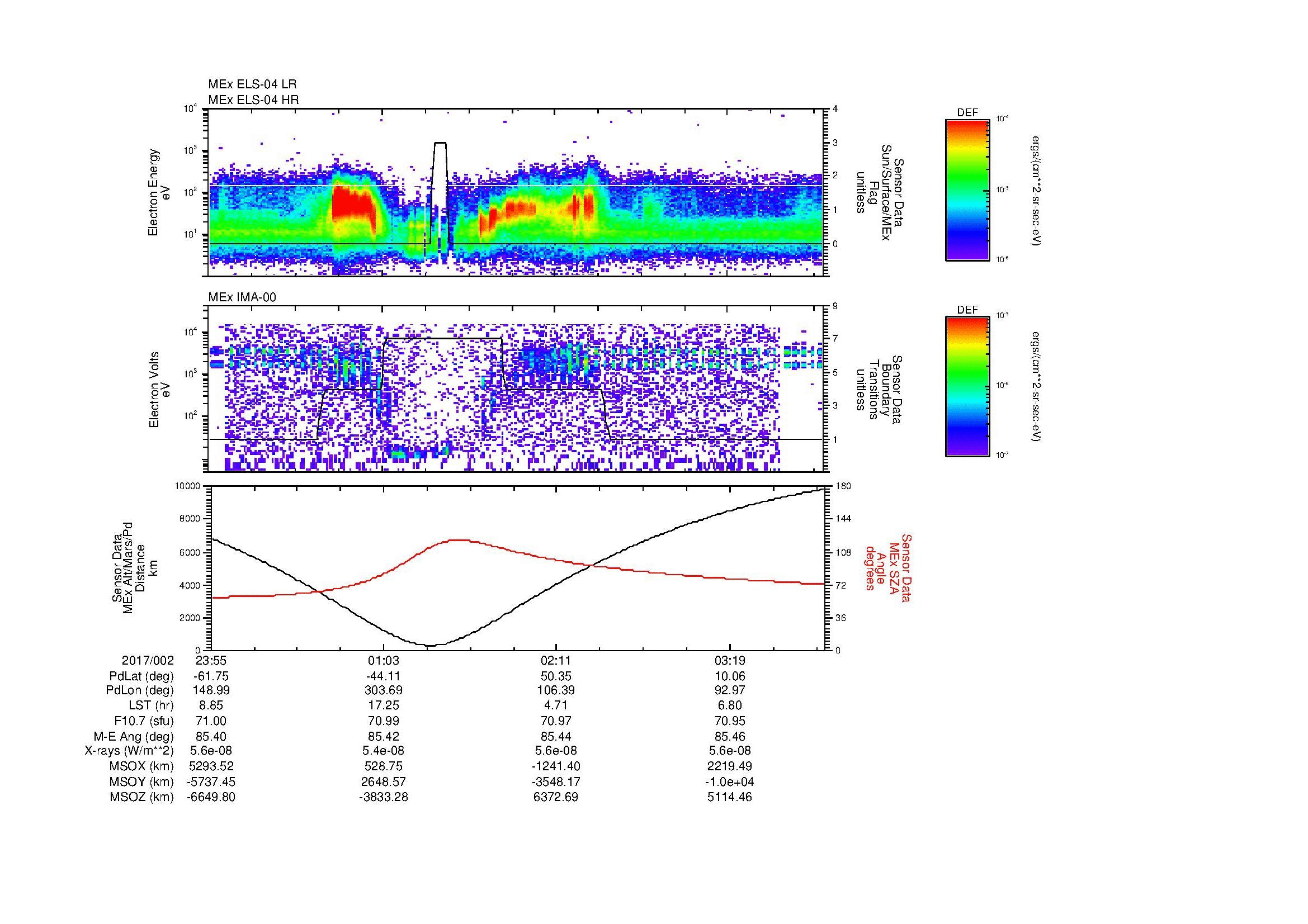This screenshot has width=1308, height=924.
Task: Click the 10000 altitude axis tick label
Action: pos(187,486)
